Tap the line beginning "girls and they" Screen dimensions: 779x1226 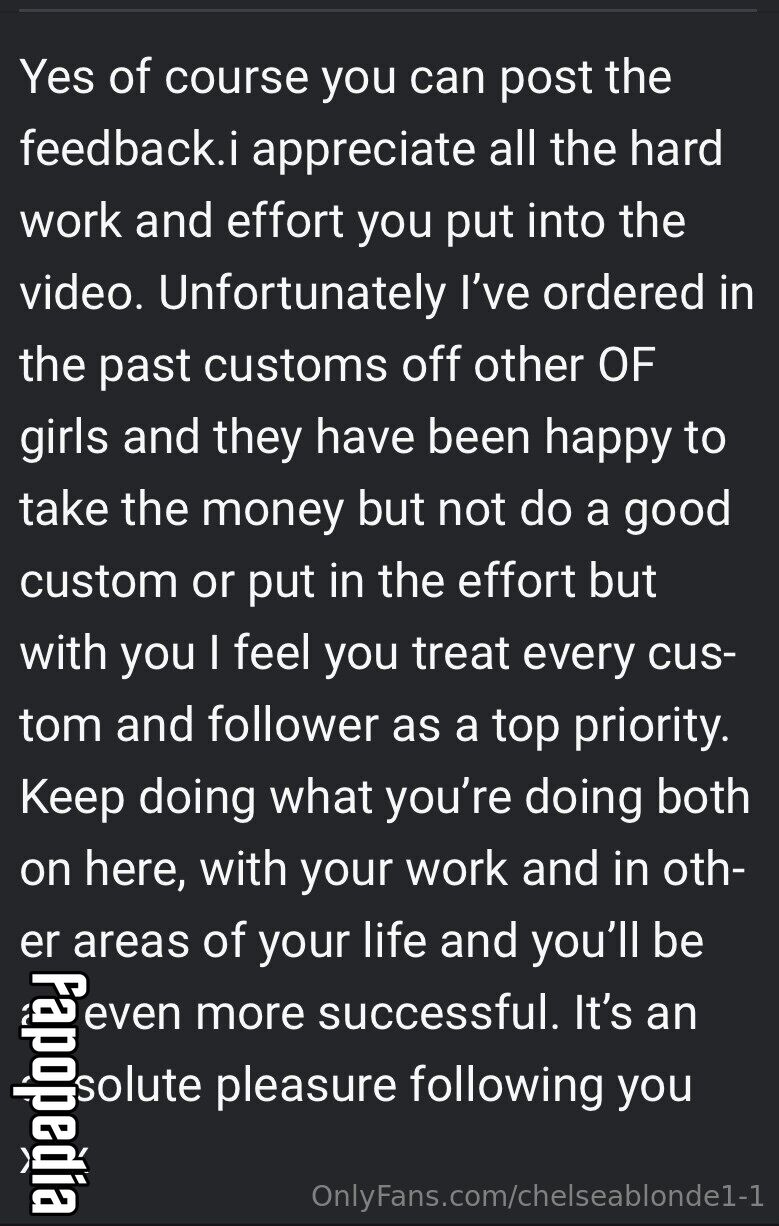tap(373, 438)
